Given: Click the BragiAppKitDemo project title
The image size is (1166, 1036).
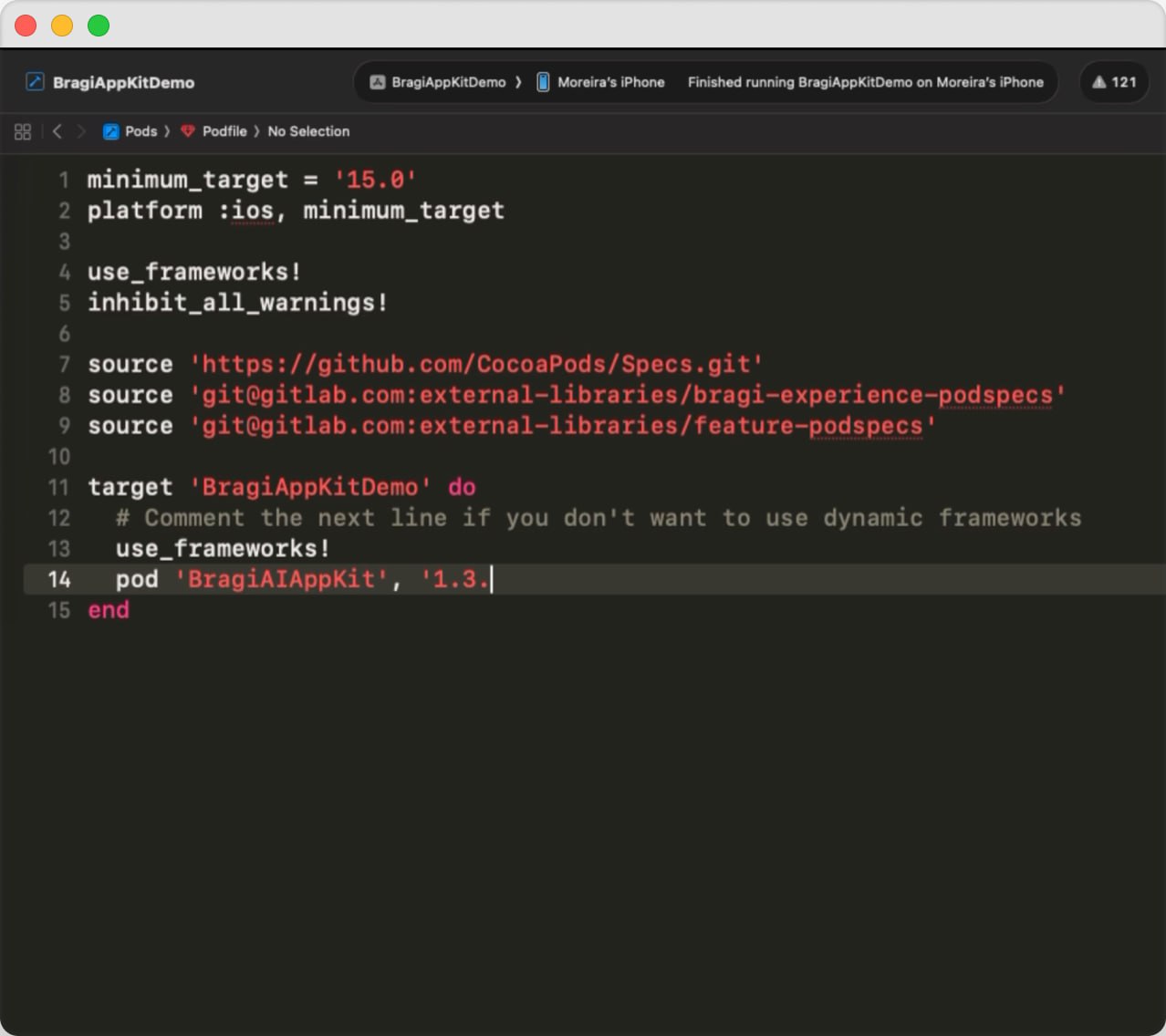Looking at the screenshot, I should pyautogui.click(x=123, y=82).
